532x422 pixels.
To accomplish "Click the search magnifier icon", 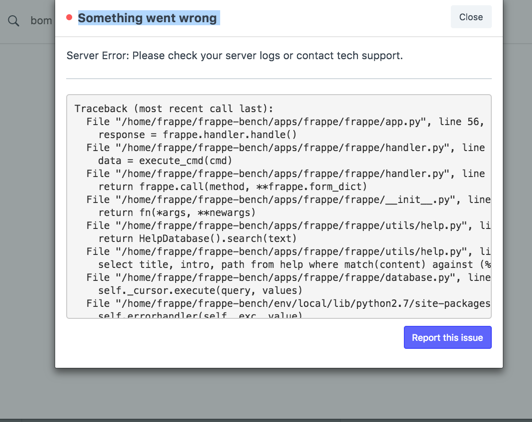I will click(14, 21).
